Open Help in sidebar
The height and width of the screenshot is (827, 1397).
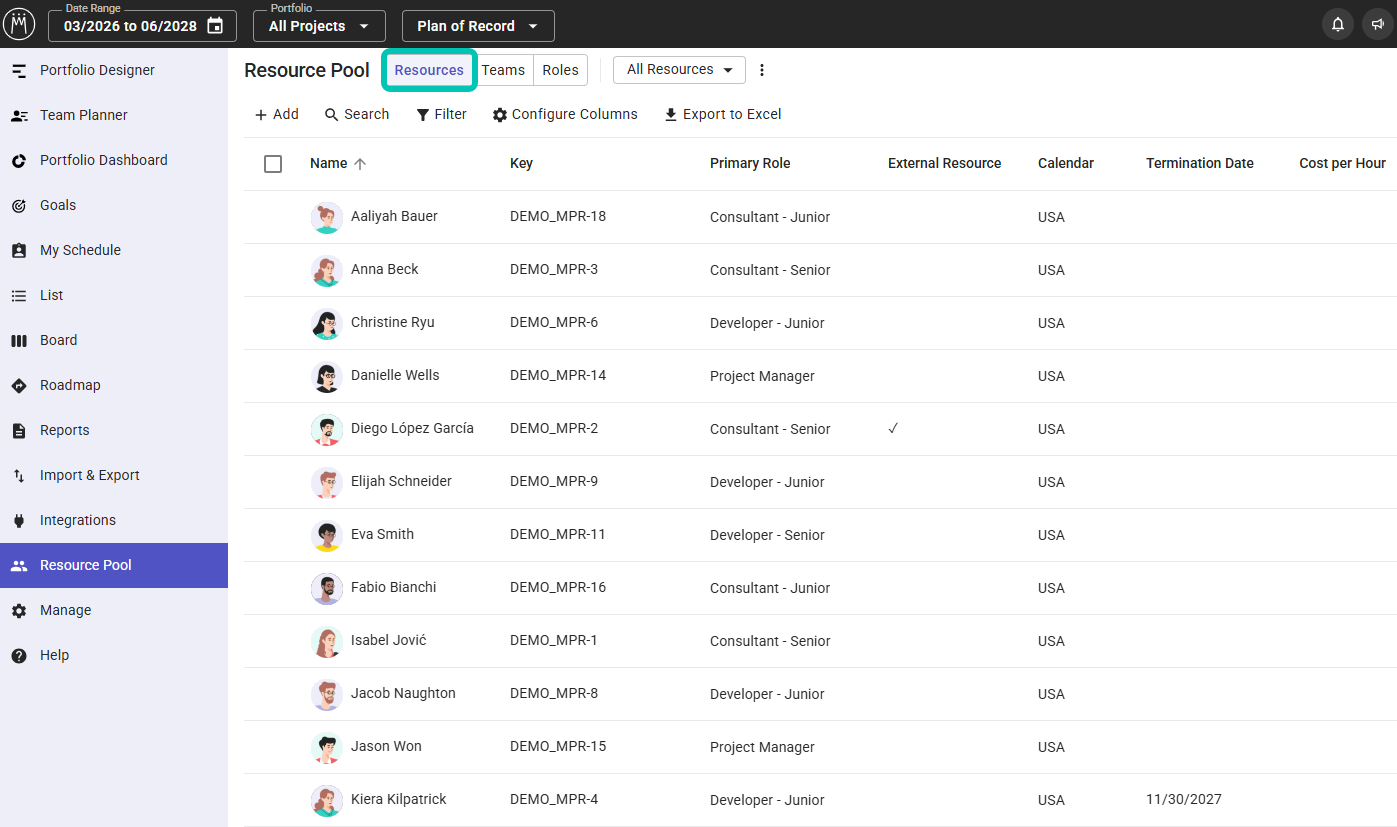pyautogui.click(x=114, y=655)
